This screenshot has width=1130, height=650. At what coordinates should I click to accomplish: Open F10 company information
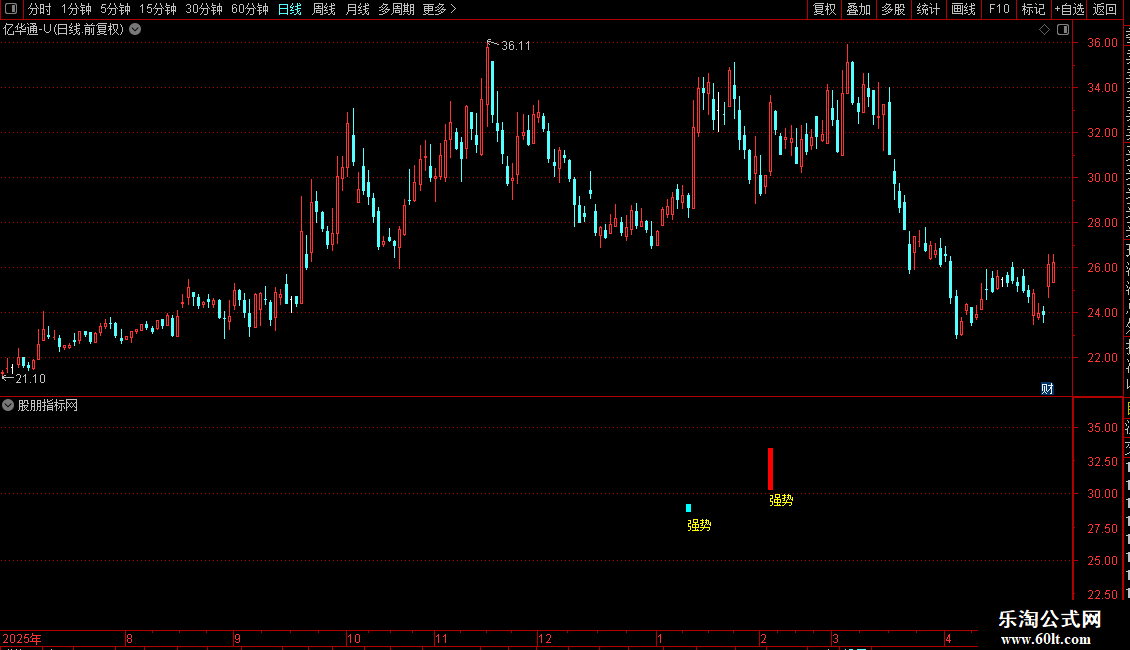999,9
